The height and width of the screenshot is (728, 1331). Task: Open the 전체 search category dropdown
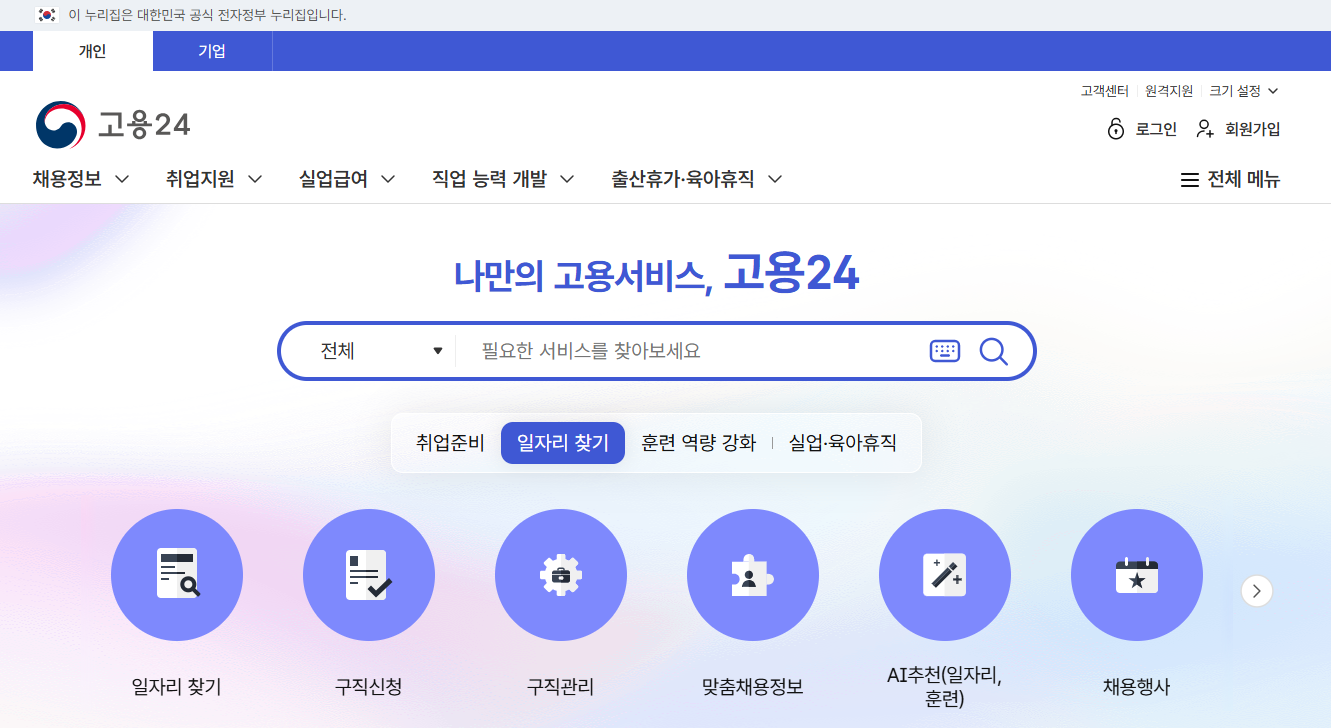[381, 351]
